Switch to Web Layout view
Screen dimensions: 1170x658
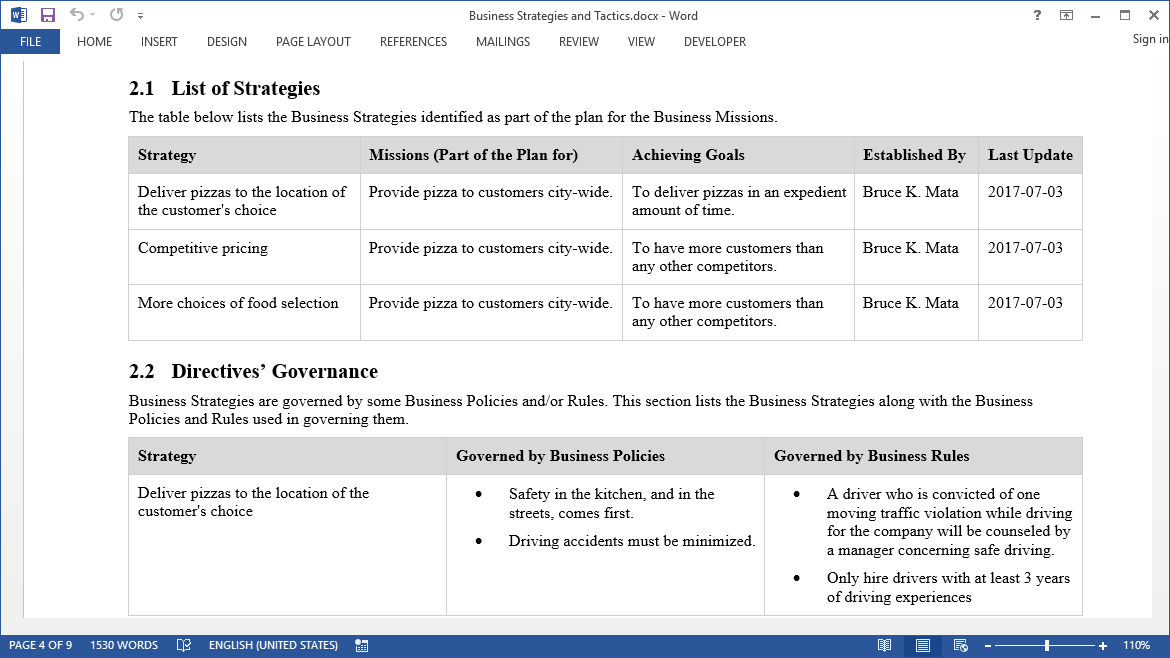[x=960, y=646]
